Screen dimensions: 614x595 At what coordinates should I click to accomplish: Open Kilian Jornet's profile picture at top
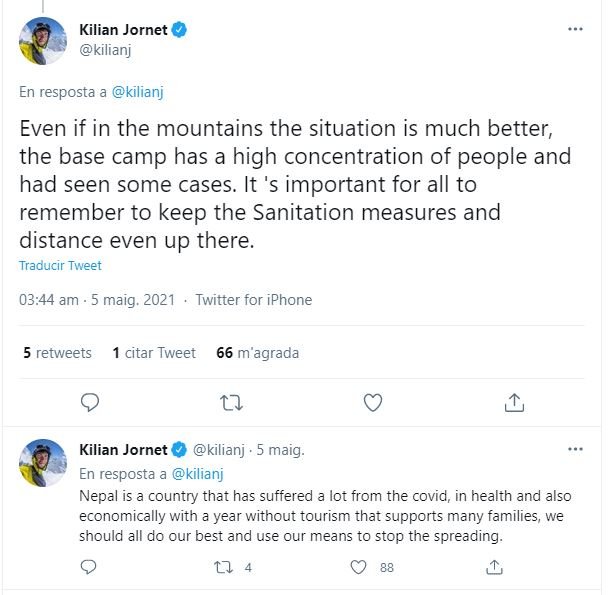[x=43, y=41]
